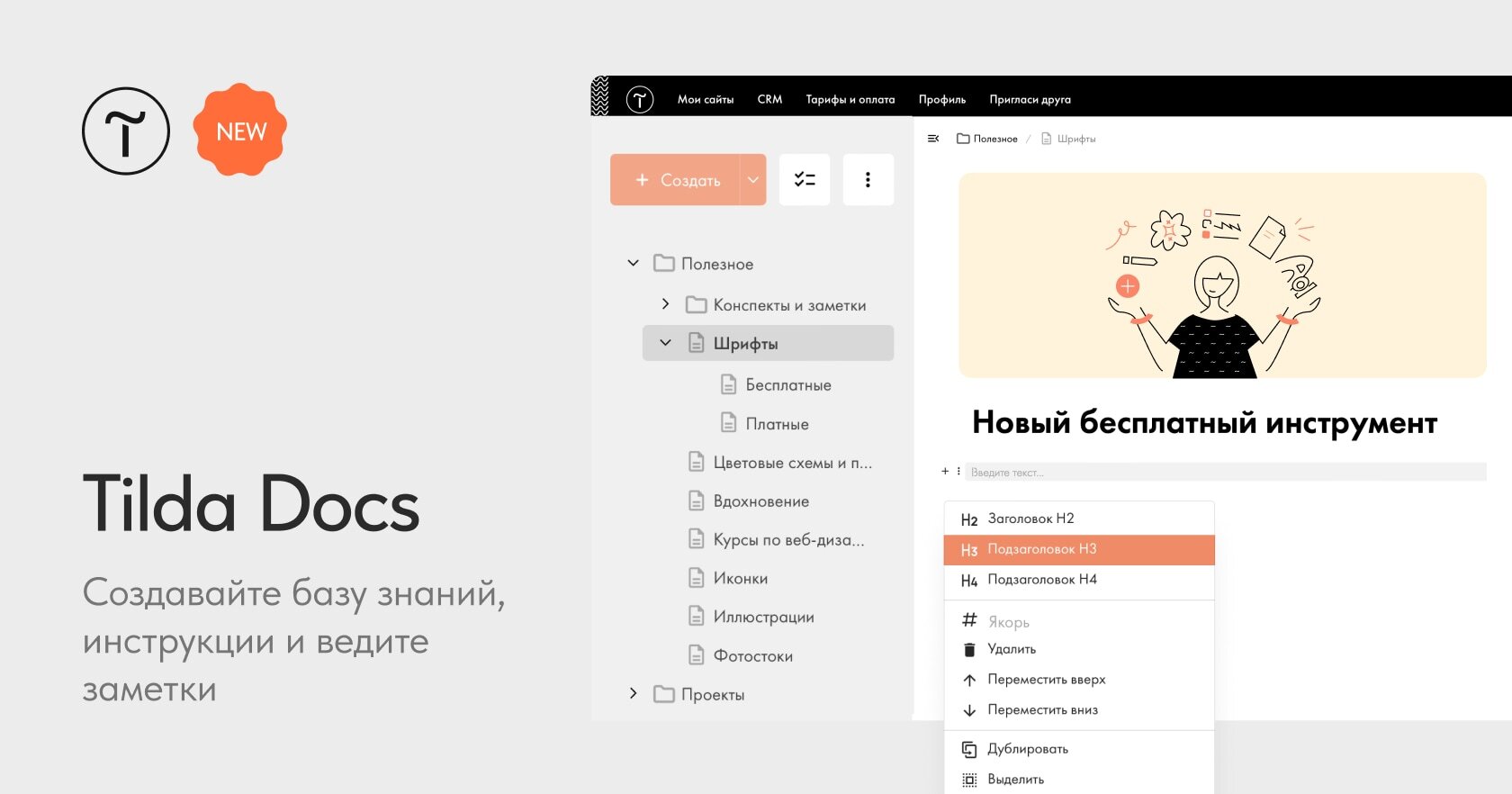Open Мои сайты in top navigation
The image size is (1512, 794).
tap(706, 100)
